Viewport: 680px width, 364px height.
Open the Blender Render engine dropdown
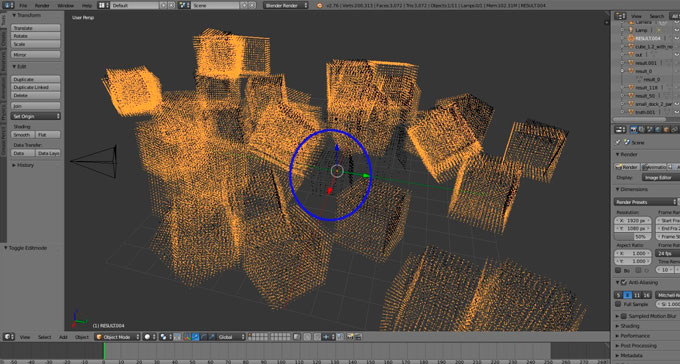(285, 6)
